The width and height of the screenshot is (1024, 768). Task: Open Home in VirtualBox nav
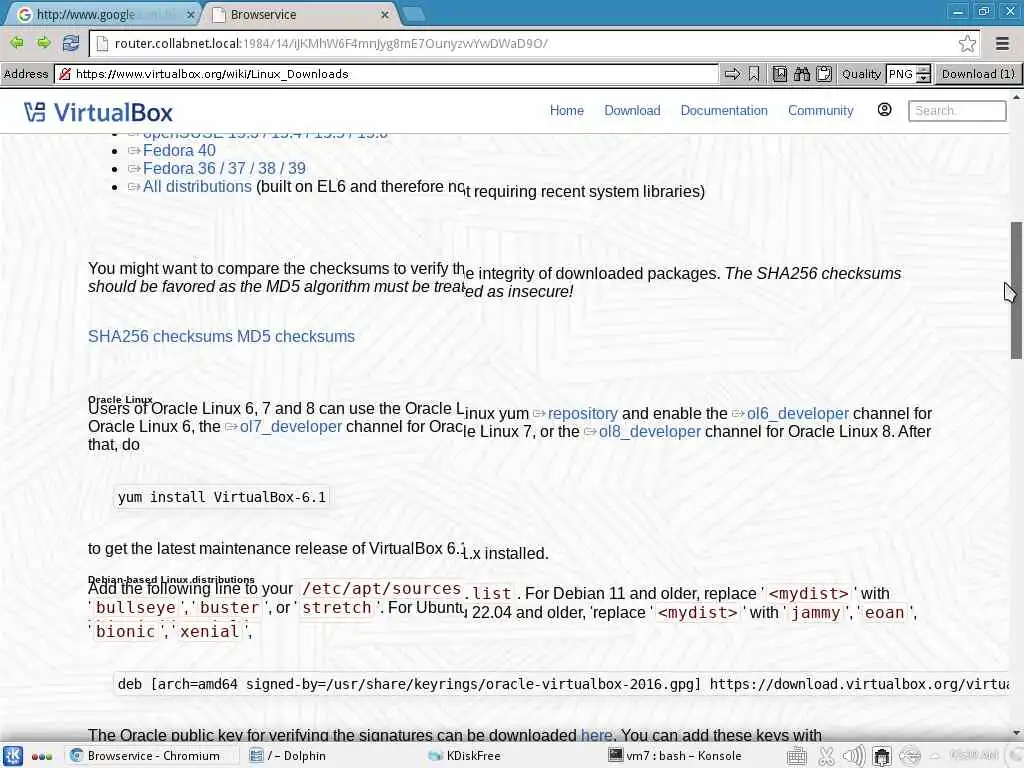(x=566, y=110)
